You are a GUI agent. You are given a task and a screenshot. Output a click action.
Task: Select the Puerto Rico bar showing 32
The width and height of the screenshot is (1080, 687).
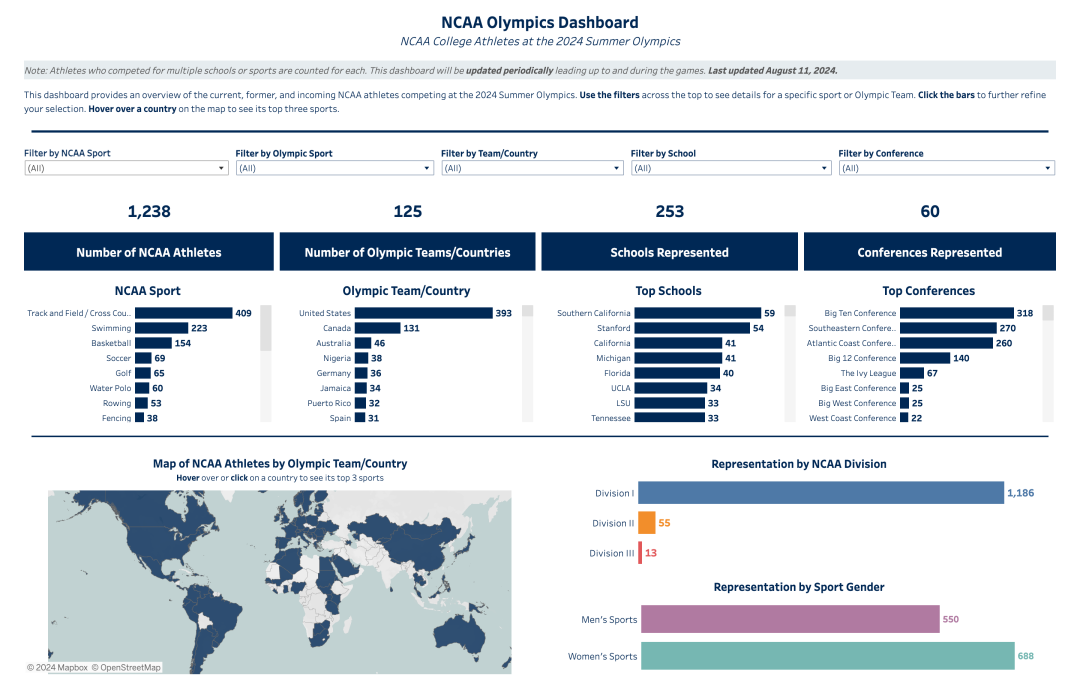pyautogui.click(x=360, y=404)
